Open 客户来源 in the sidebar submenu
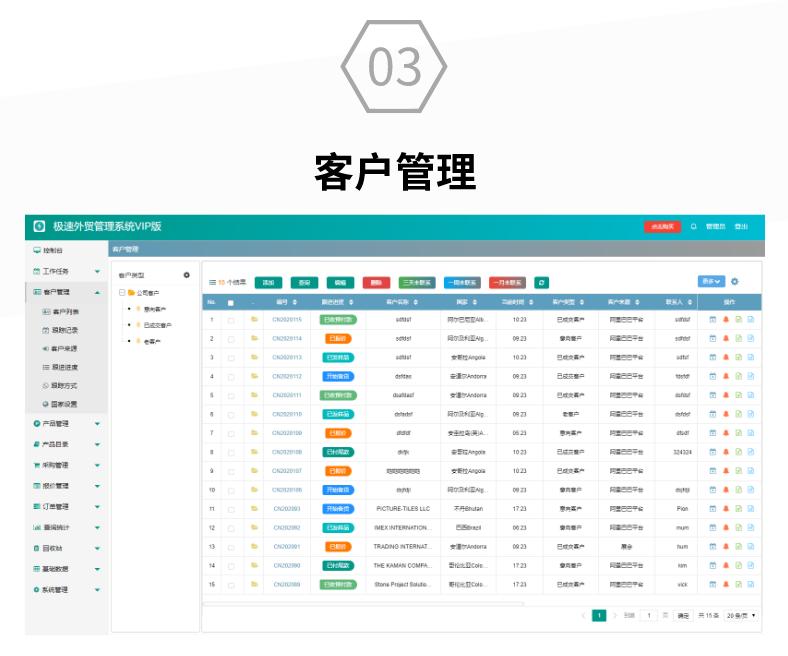Viewport: 788px width, 656px height. click(x=64, y=348)
